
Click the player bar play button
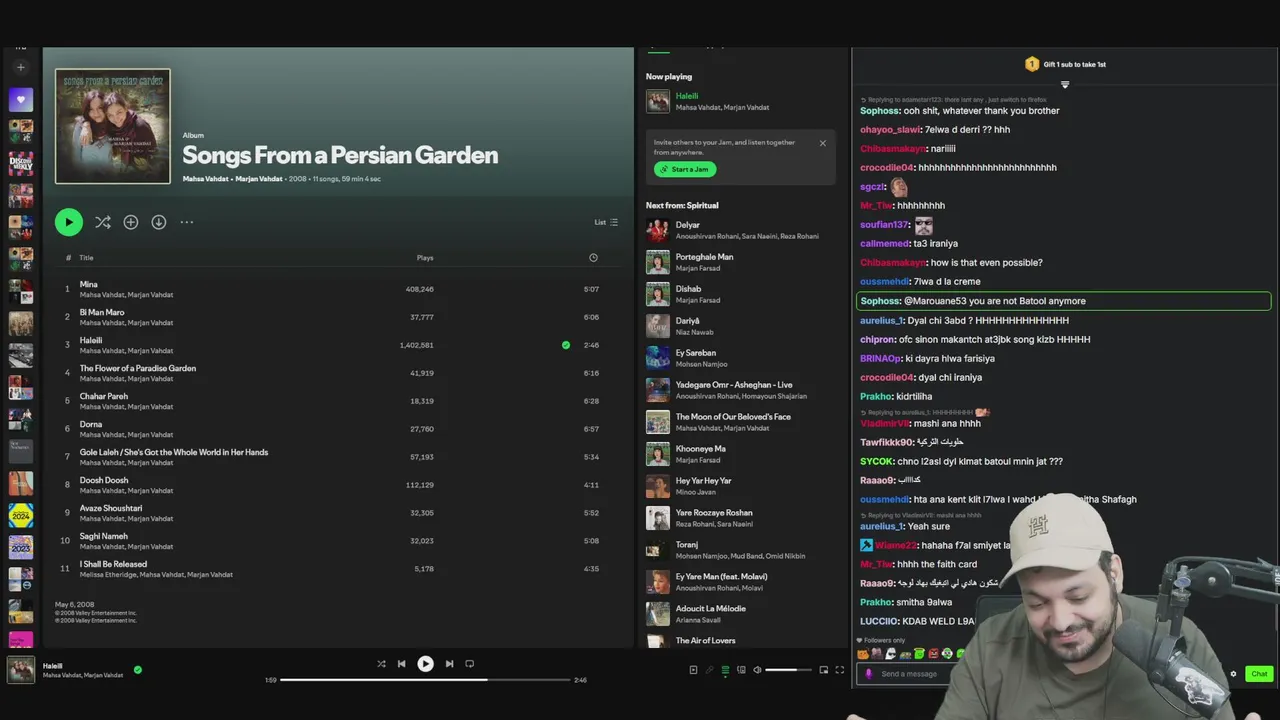(425, 664)
